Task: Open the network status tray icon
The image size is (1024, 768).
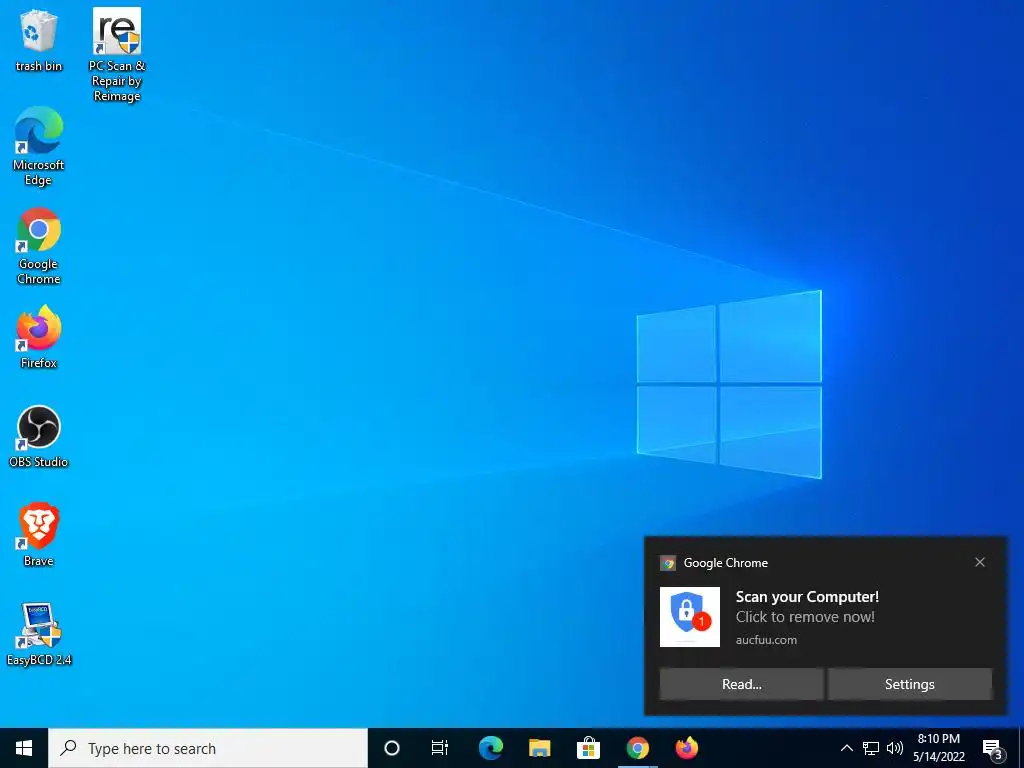Action: (871, 748)
